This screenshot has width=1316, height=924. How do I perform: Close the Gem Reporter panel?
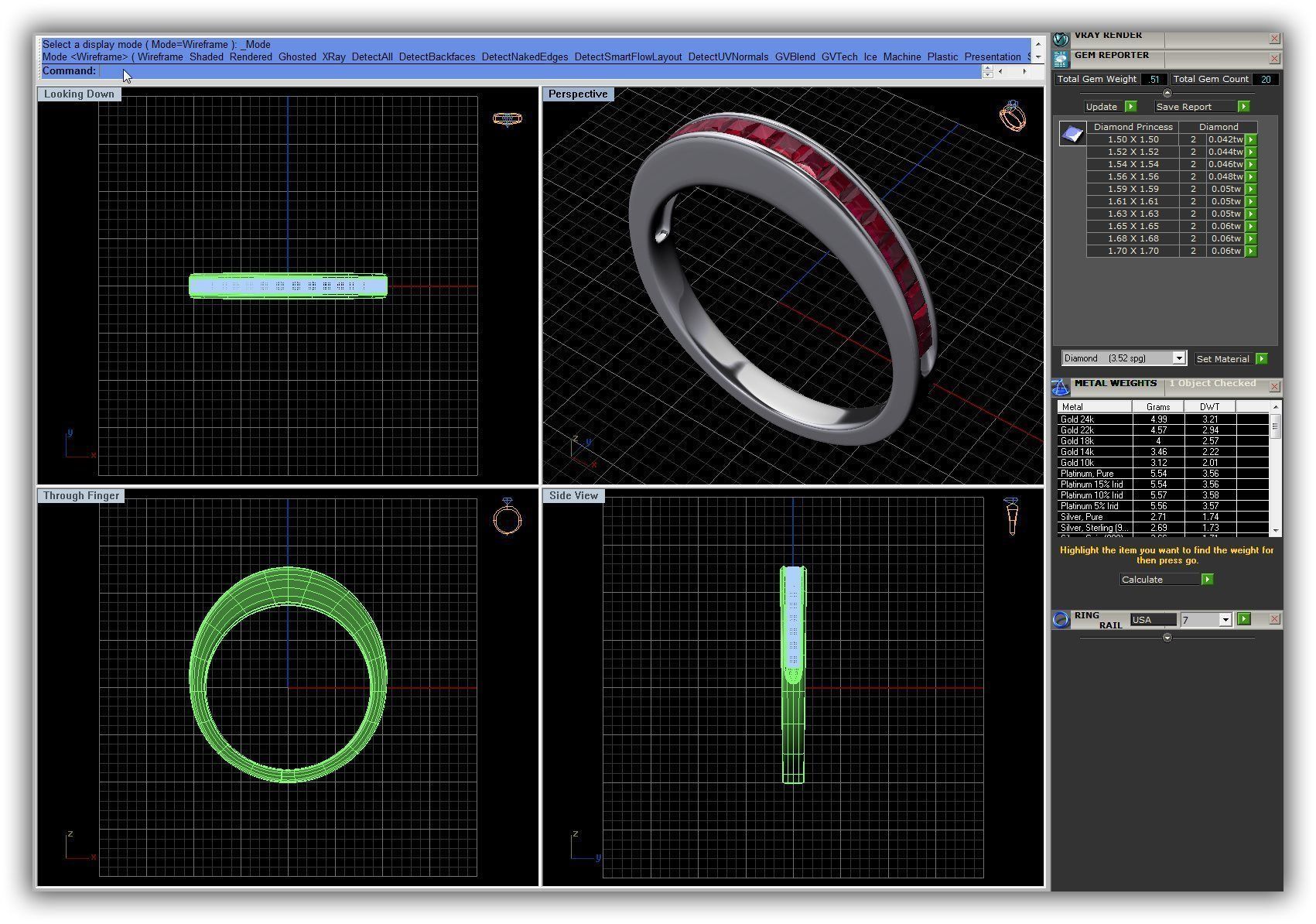1274,59
